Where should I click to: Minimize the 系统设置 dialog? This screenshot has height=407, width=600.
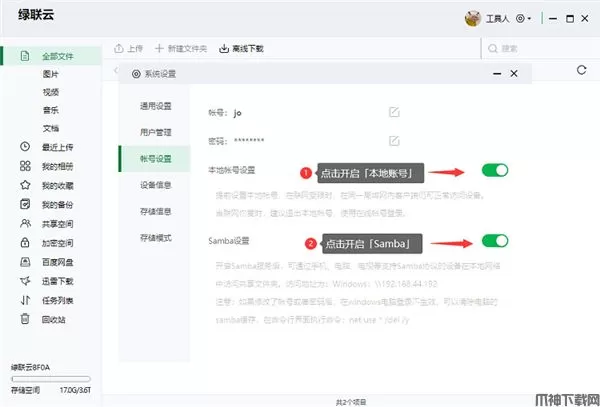coord(497,73)
